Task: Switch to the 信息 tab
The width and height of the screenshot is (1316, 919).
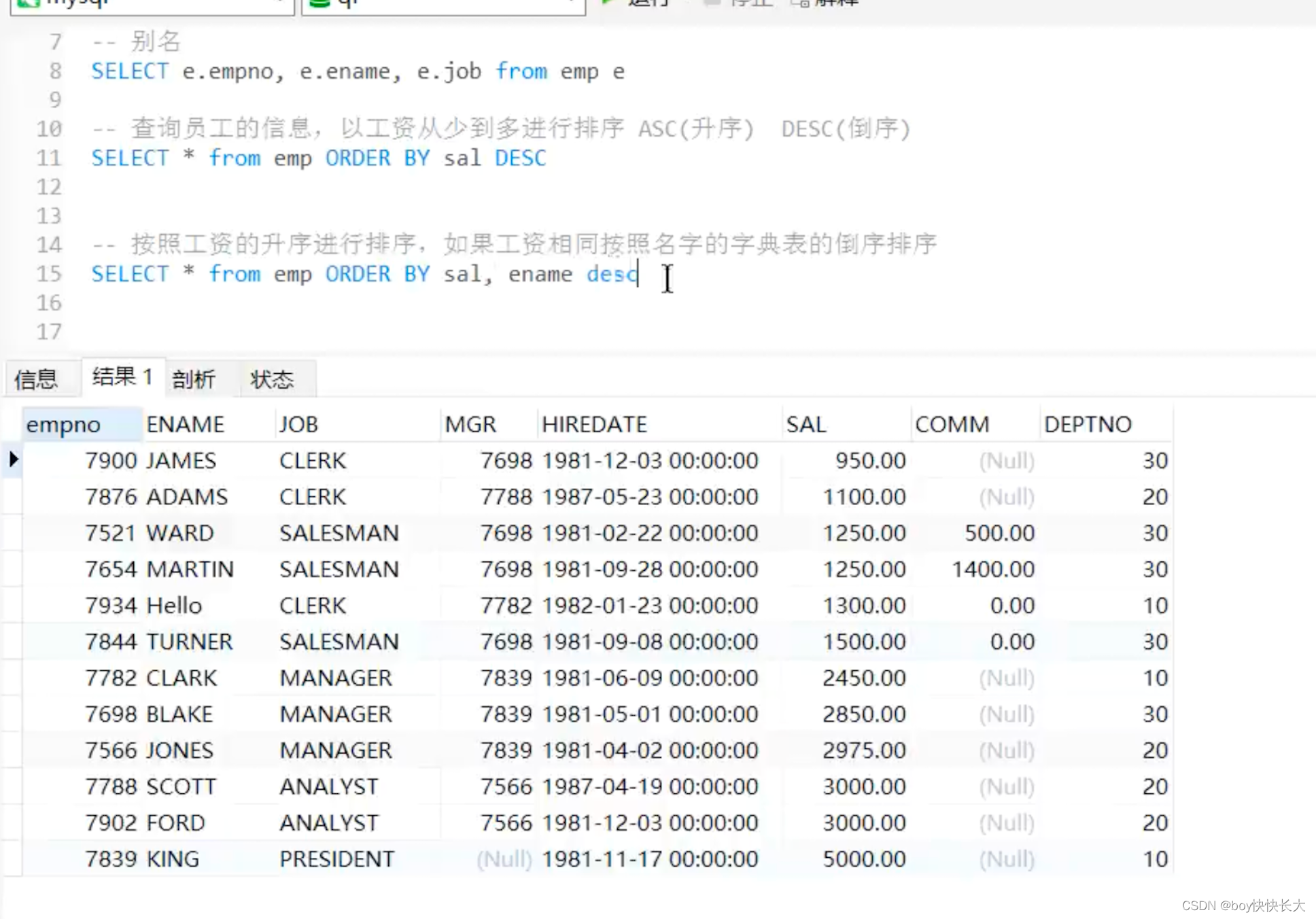Action: tap(39, 379)
